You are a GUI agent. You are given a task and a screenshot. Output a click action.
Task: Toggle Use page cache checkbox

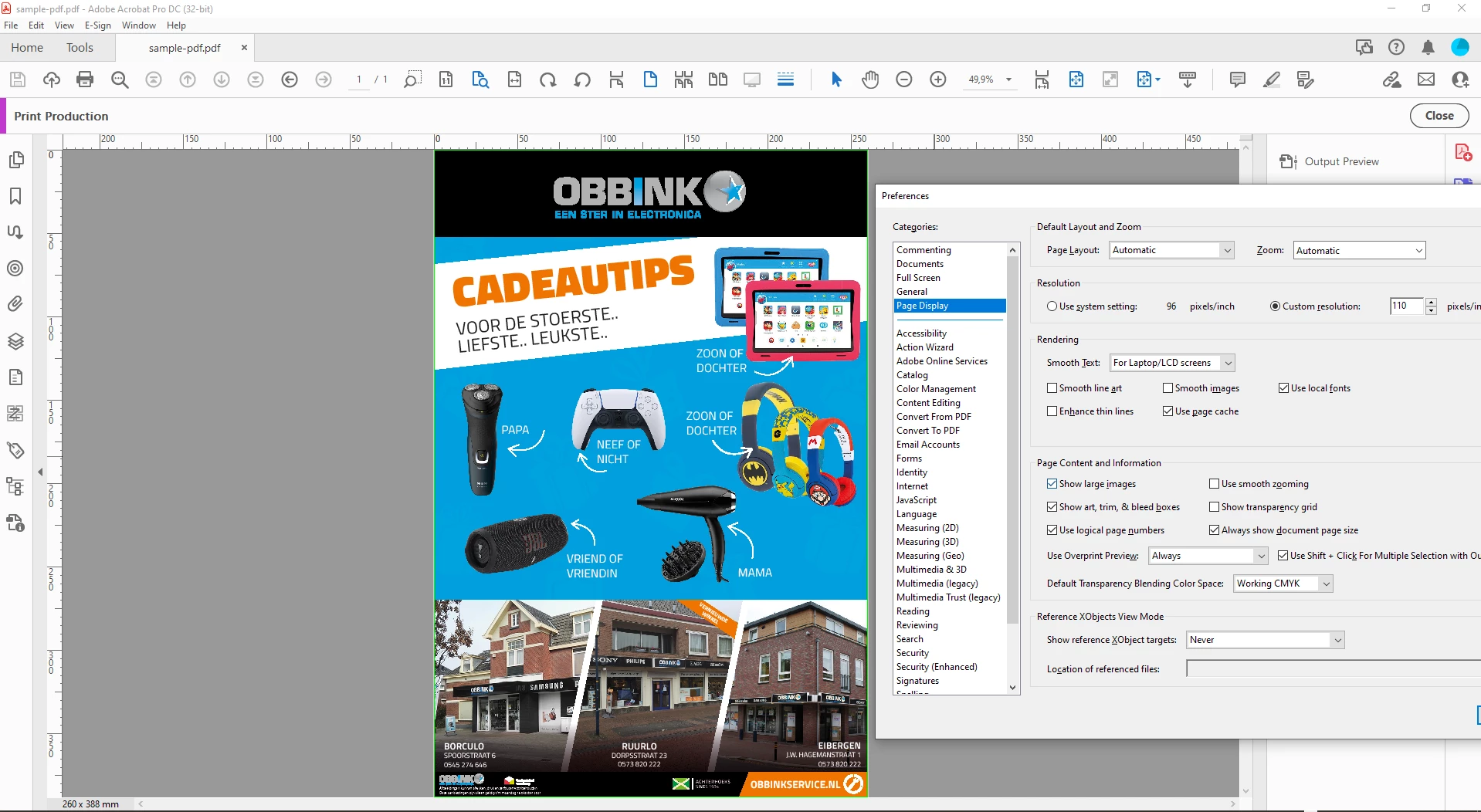pos(1168,411)
